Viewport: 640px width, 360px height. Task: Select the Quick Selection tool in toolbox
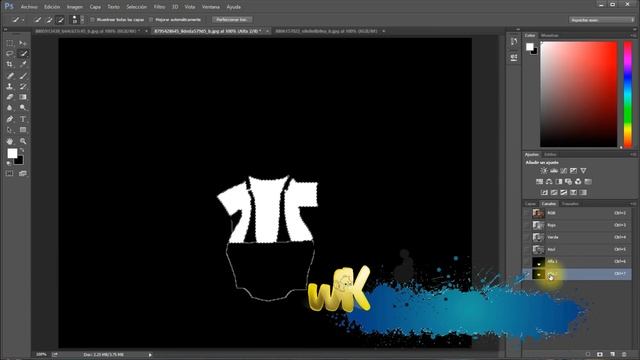coord(23,54)
